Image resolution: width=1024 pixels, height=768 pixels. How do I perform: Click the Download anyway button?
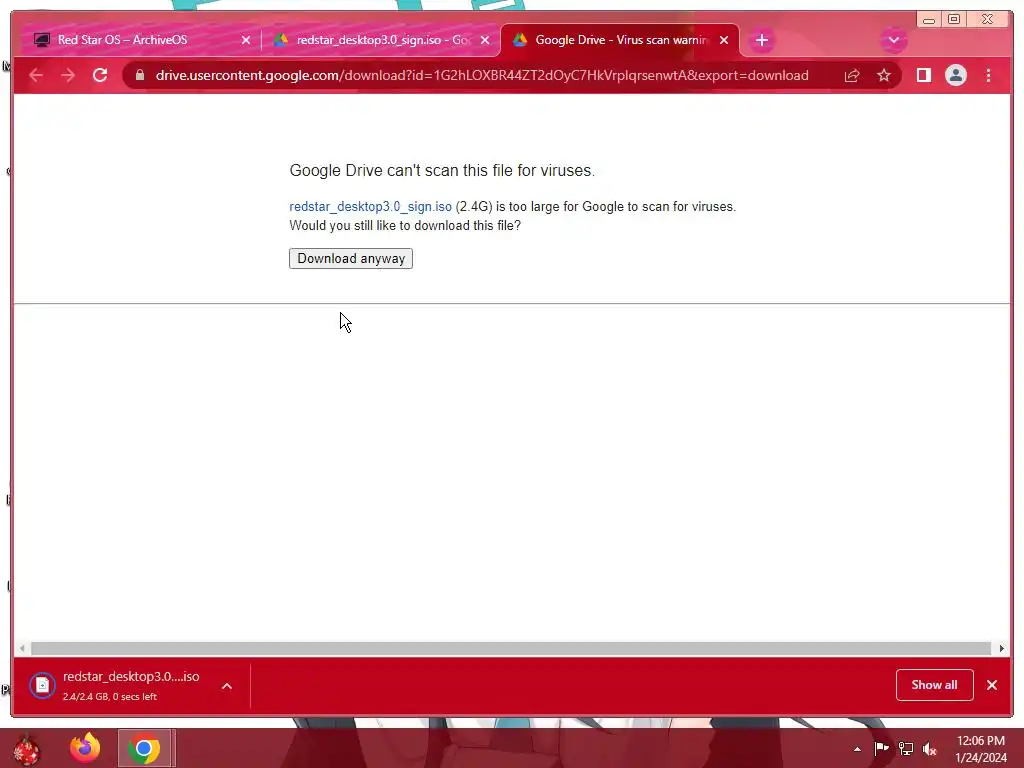[x=351, y=259]
